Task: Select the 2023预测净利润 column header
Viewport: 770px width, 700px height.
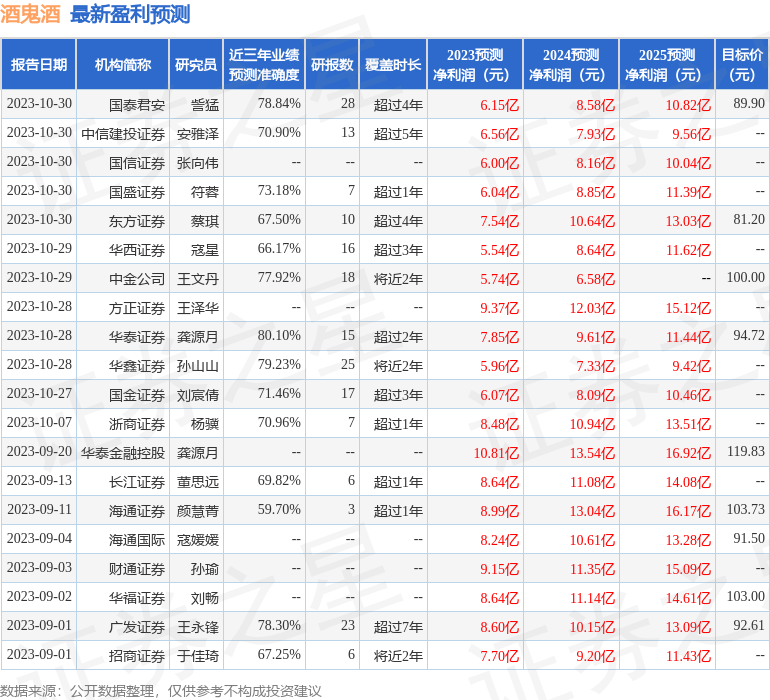Action: tap(475, 65)
